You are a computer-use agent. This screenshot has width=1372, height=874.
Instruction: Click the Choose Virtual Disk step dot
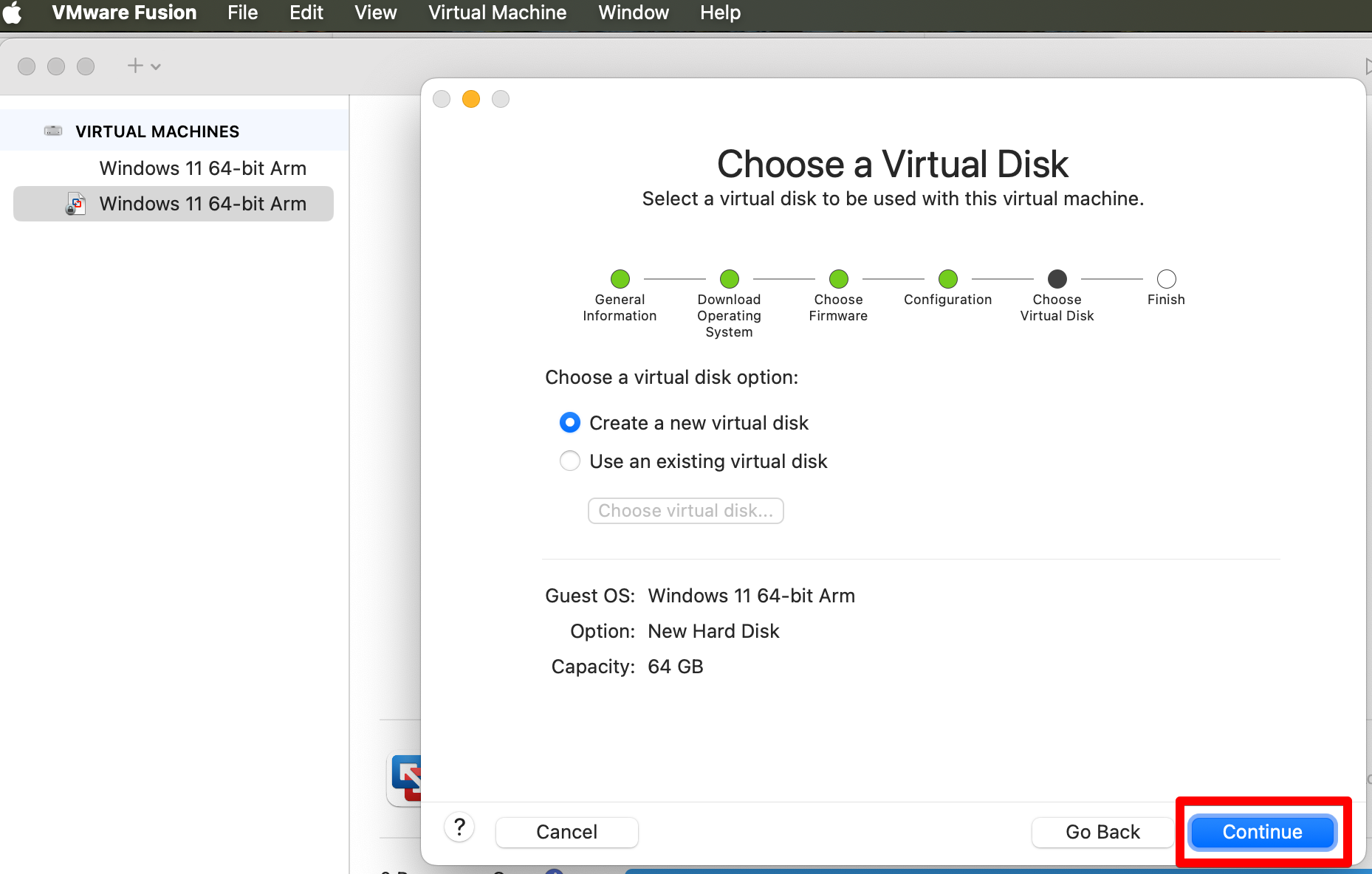point(1057,279)
